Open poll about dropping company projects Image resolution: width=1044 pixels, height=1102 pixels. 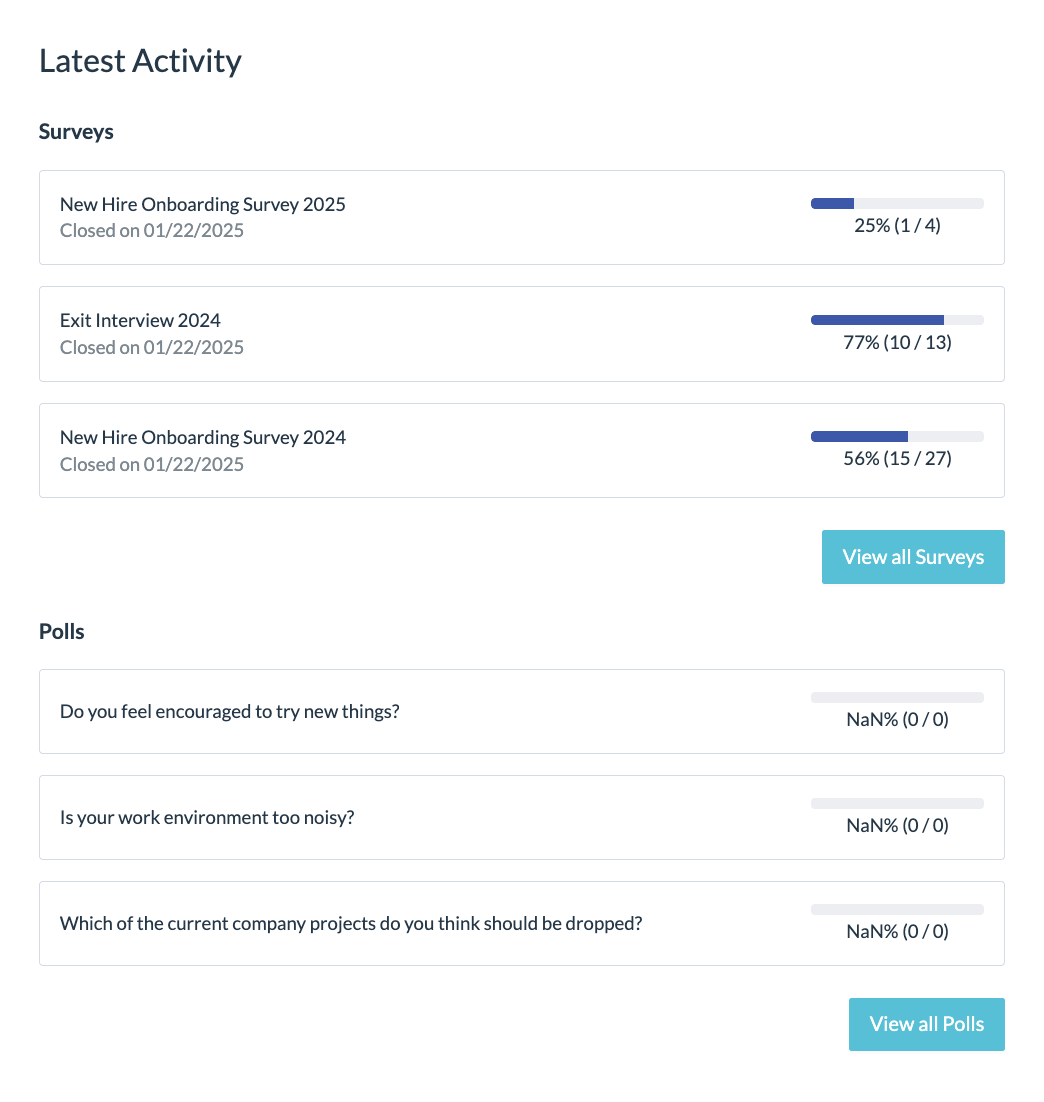(522, 923)
